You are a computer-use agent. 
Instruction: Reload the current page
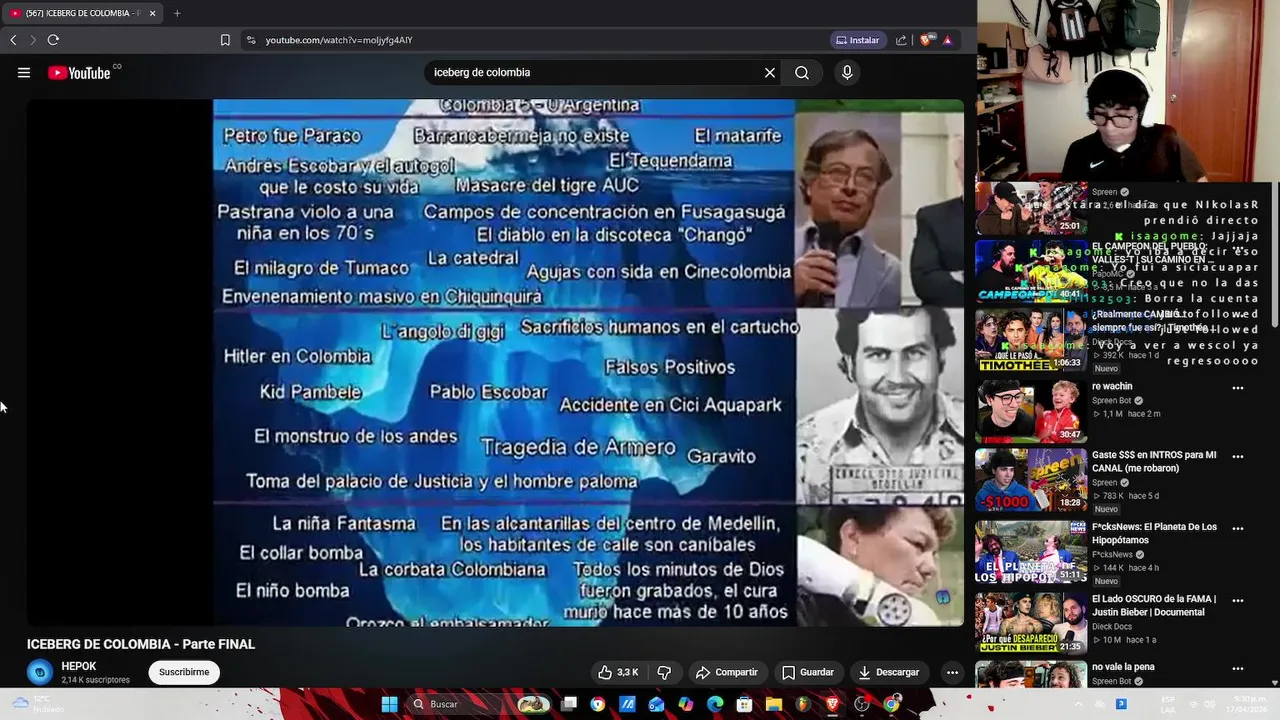(x=53, y=40)
